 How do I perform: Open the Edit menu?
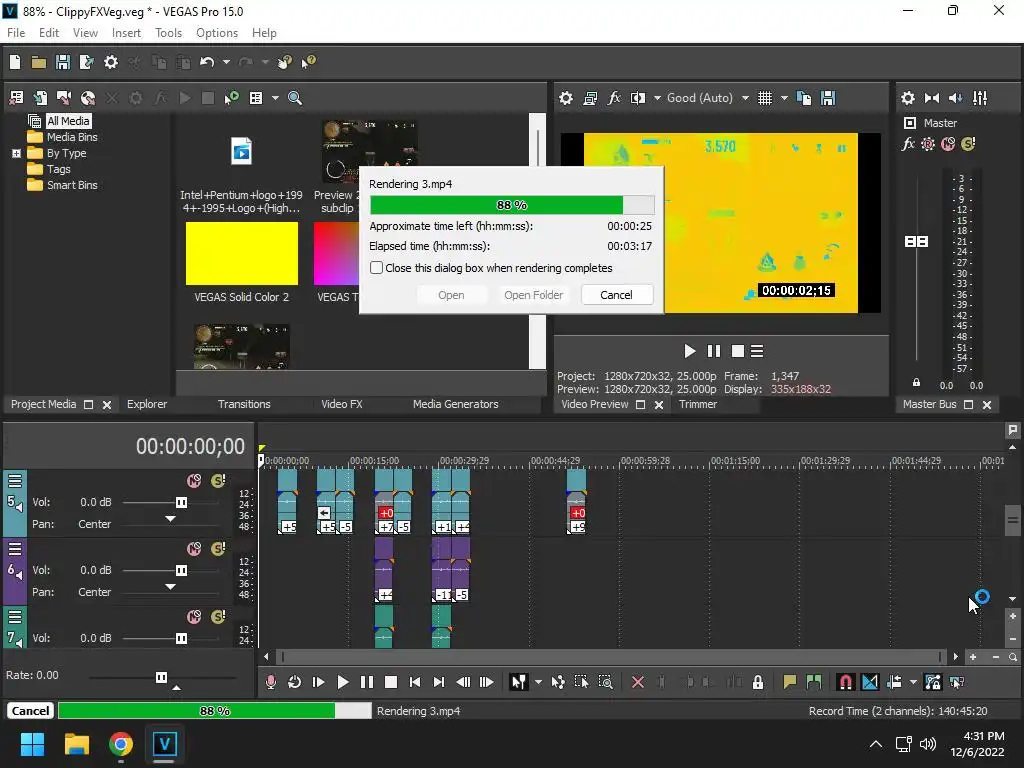(49, 33)
